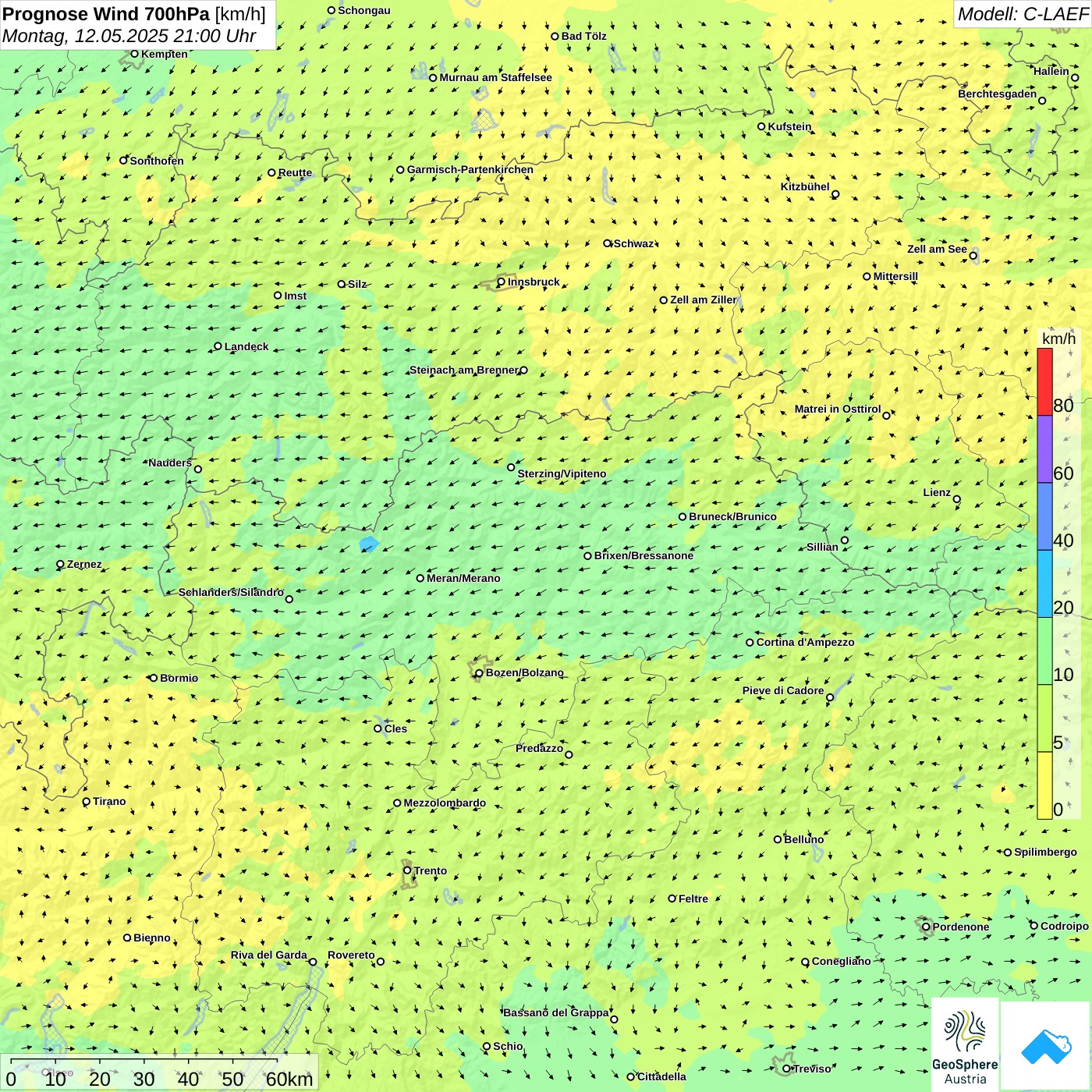1092x1092 pixels.
Task: Click the Bad Tölz location marker
Action: point(555,36)
